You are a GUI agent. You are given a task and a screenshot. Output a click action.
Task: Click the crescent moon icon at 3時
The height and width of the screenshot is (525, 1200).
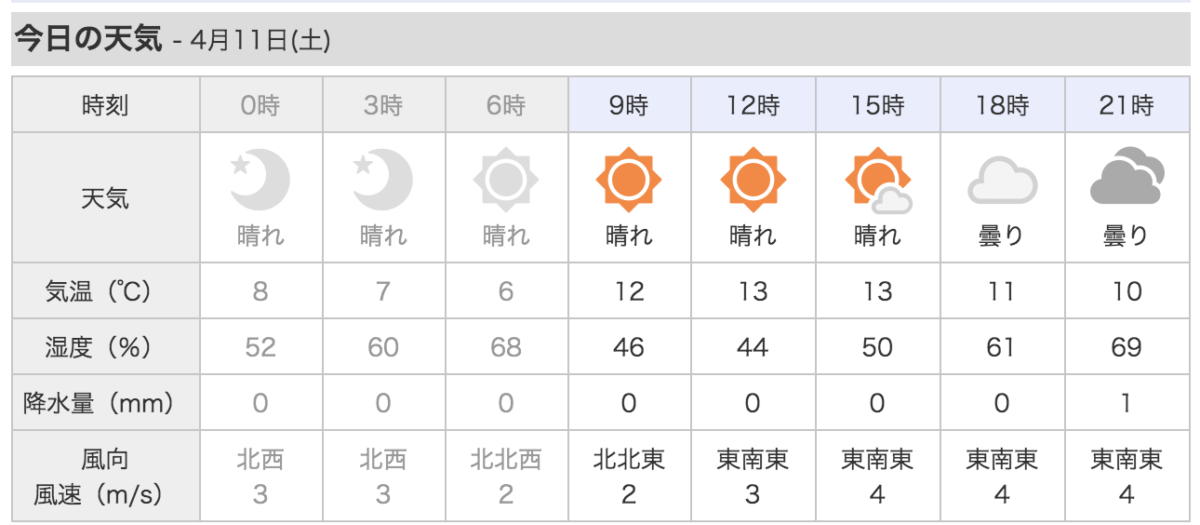383,181
